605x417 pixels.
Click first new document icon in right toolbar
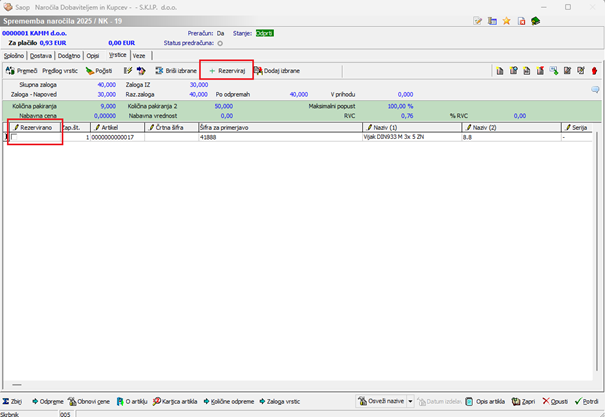pyautogui.click(x=500, y=71)
